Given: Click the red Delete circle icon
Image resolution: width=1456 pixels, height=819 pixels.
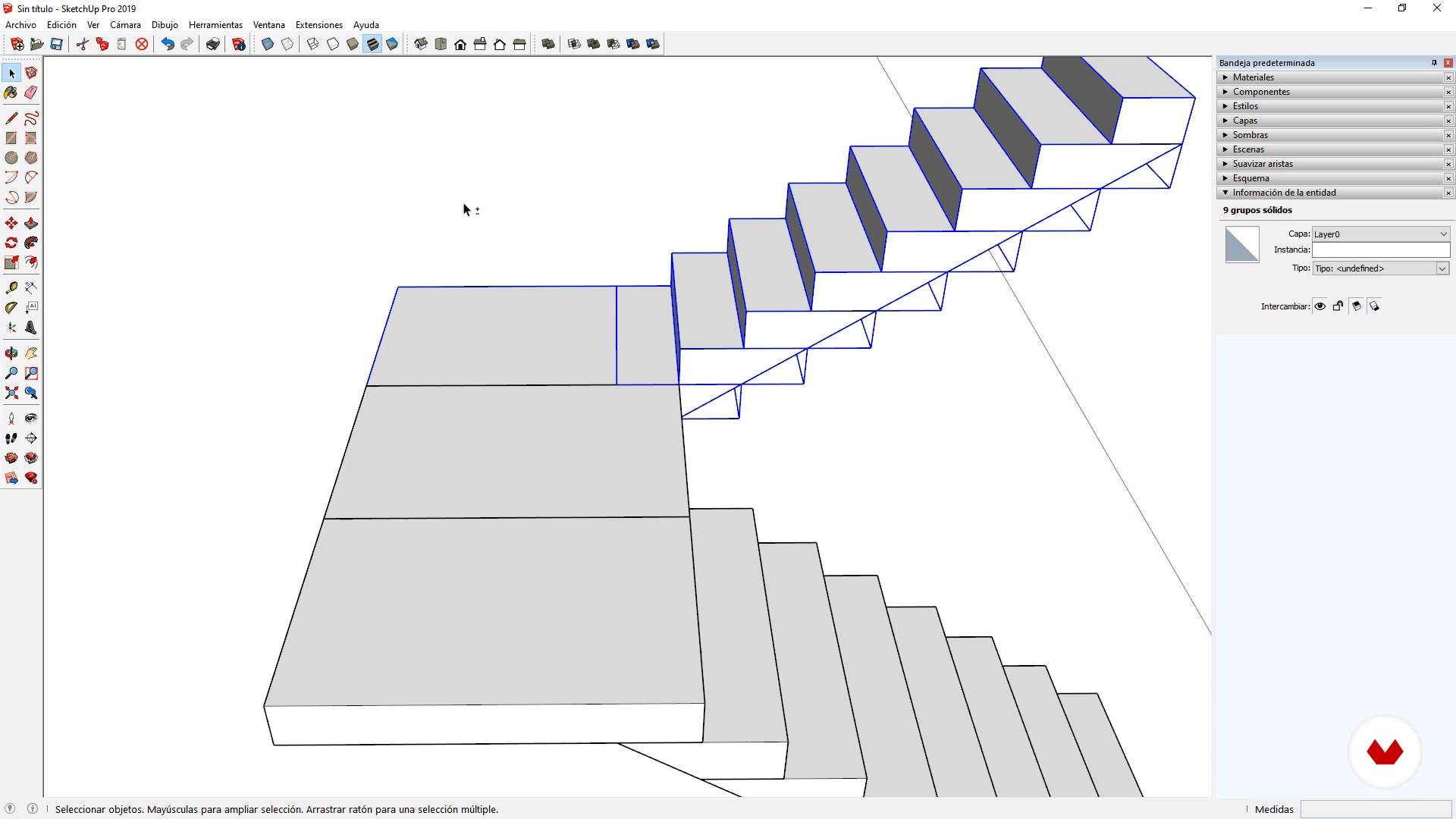Looking at the screenshot, I should [x=142, y=44].
